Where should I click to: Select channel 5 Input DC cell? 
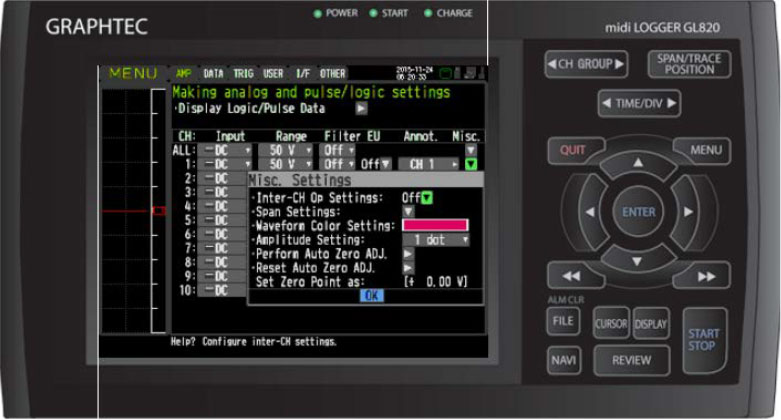coord(222,220)
